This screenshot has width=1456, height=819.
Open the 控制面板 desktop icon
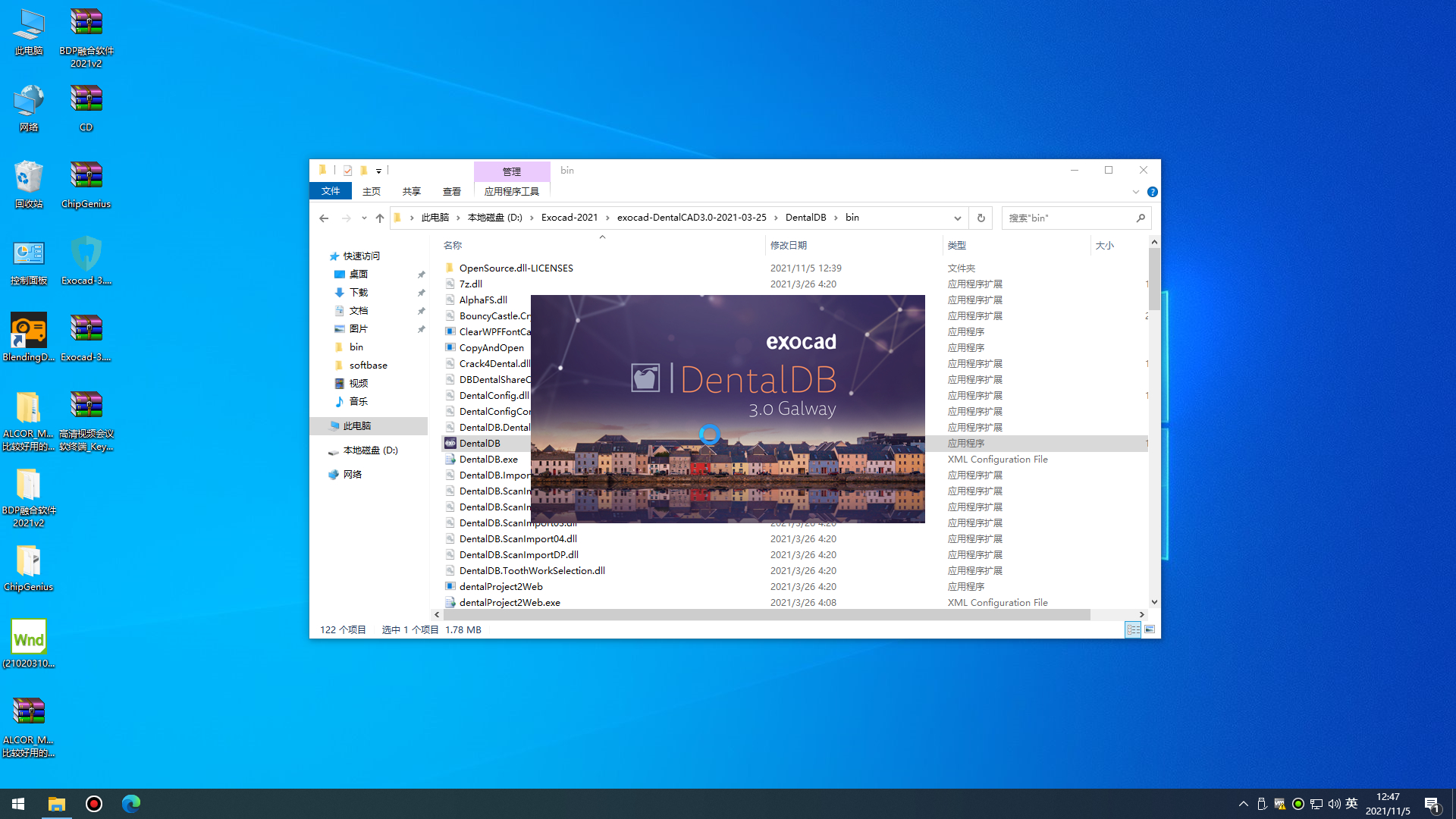29,262
